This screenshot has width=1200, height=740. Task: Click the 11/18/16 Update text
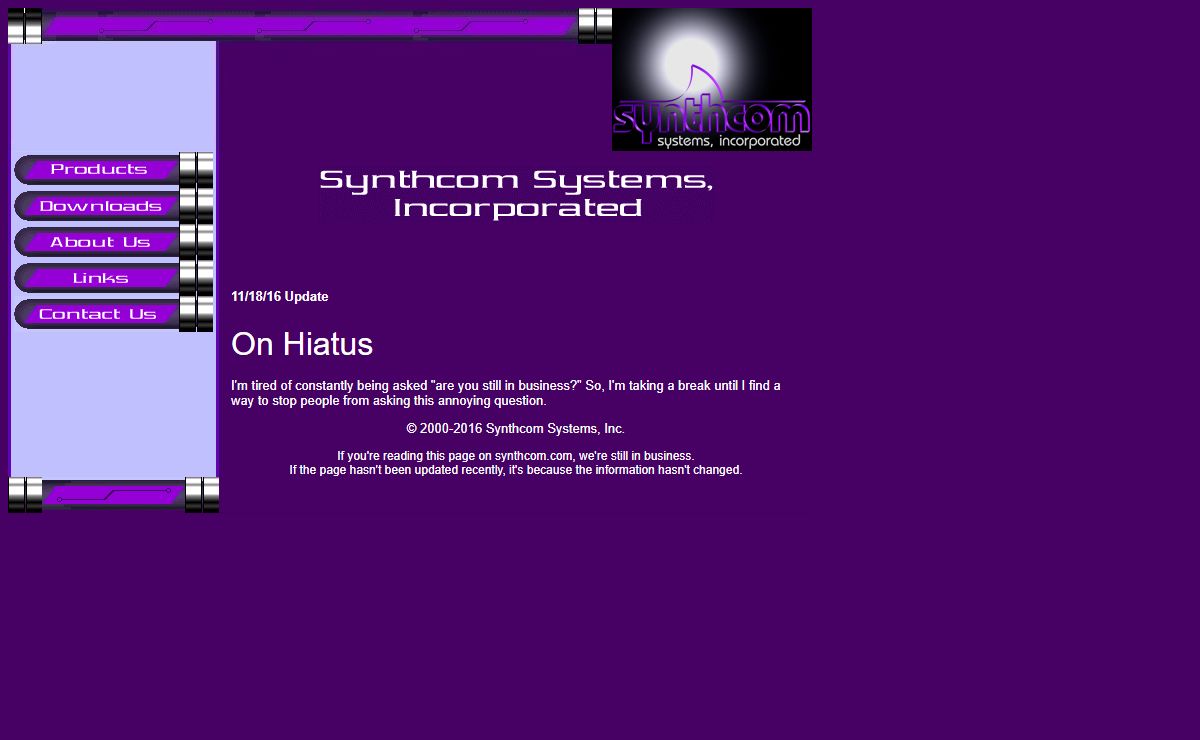[280, 297]
